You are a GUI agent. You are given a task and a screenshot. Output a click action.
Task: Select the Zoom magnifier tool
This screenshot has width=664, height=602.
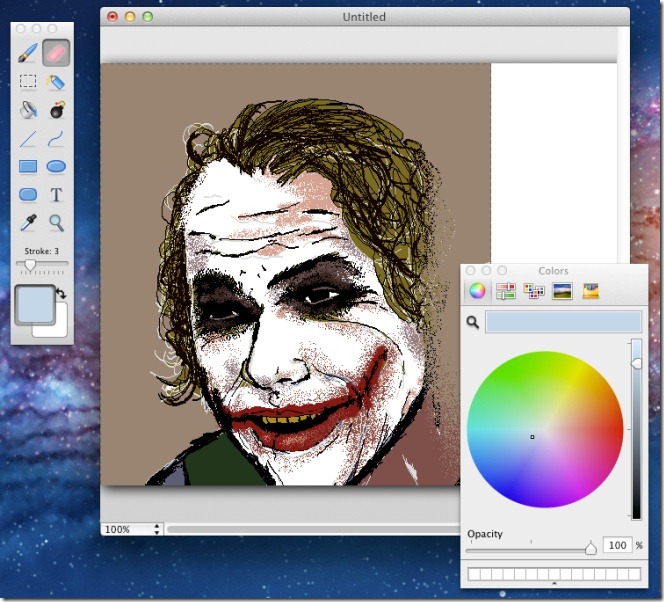click(56, 223)
